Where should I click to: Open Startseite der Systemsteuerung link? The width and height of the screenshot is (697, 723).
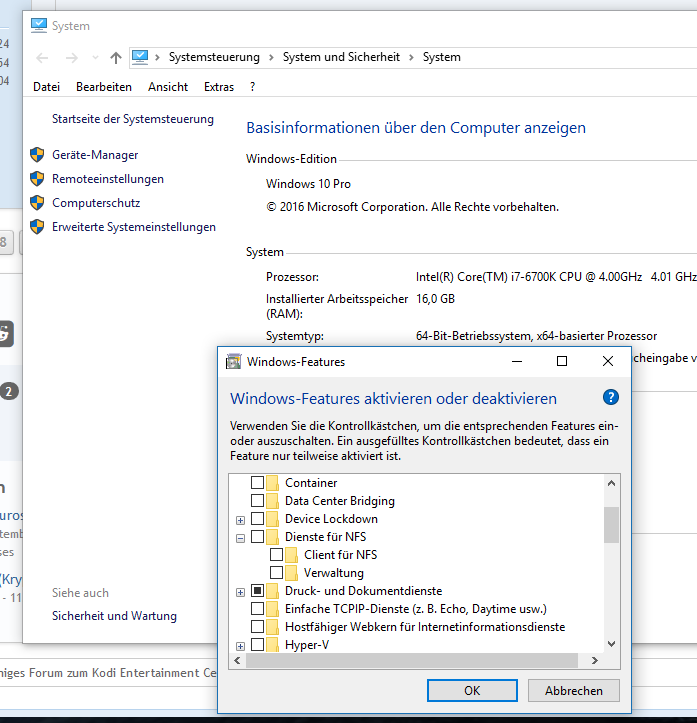(133, 119)
